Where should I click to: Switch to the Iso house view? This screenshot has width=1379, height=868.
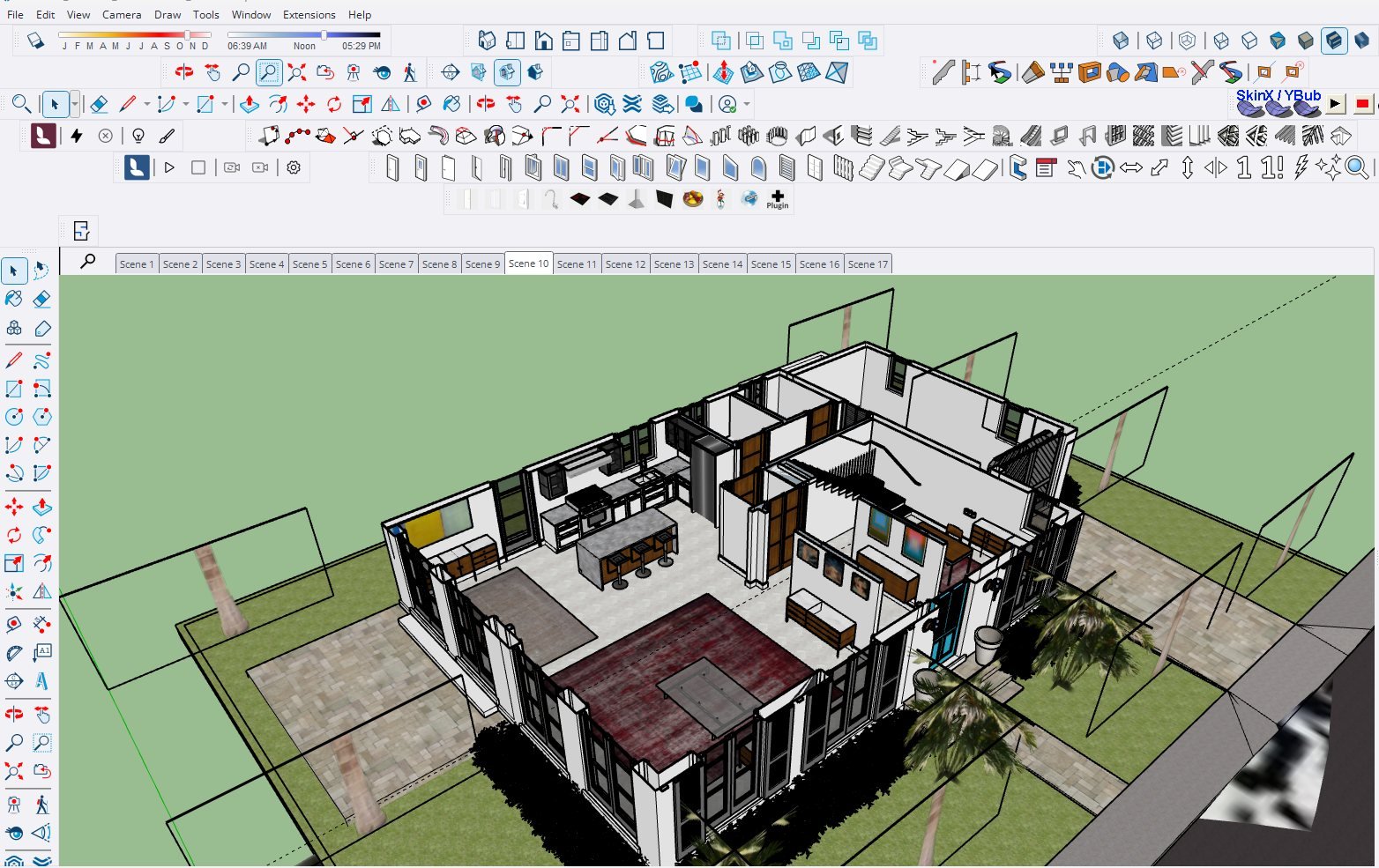click(487, 41)
